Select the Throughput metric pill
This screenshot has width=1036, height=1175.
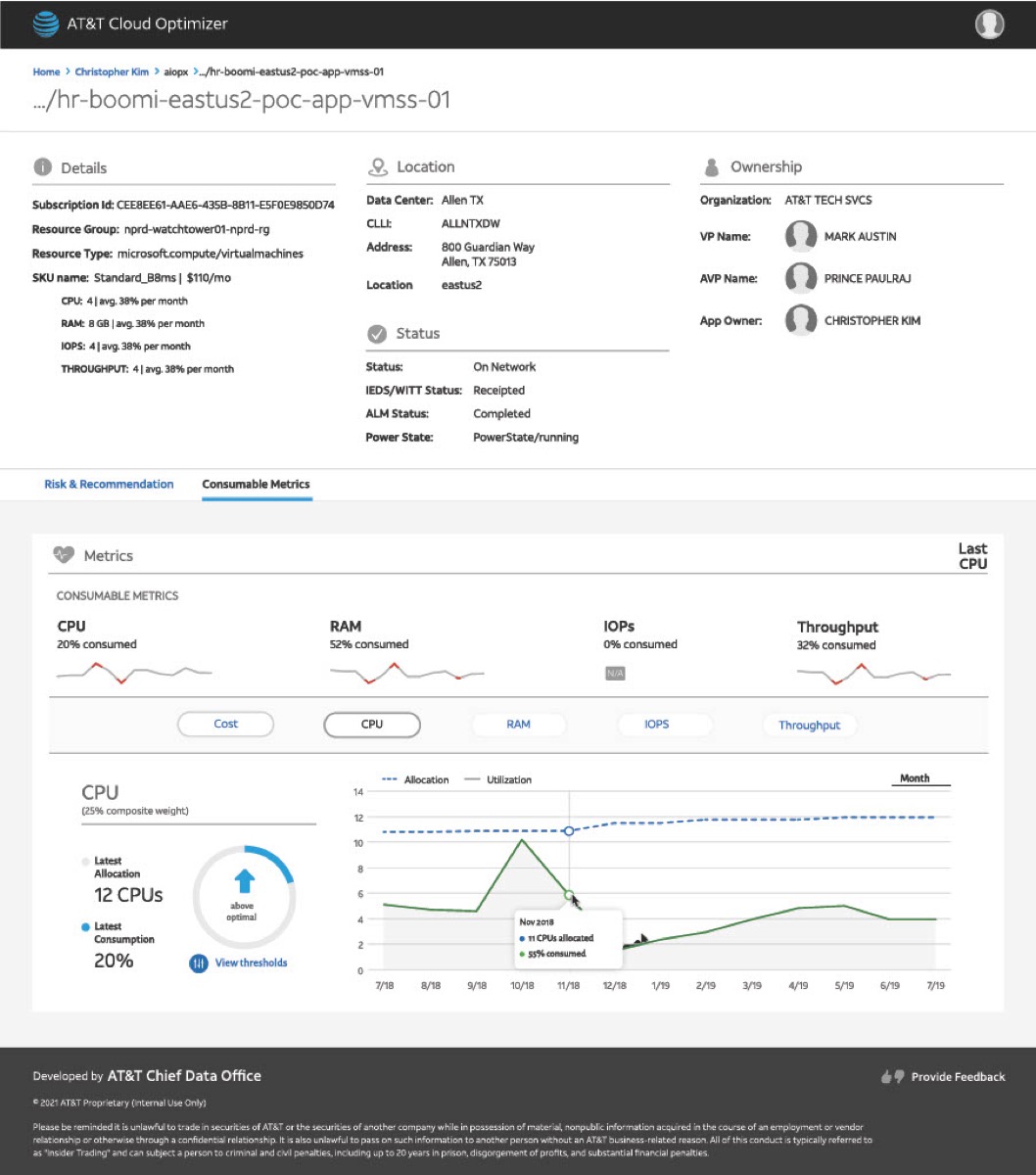point(810,726)
